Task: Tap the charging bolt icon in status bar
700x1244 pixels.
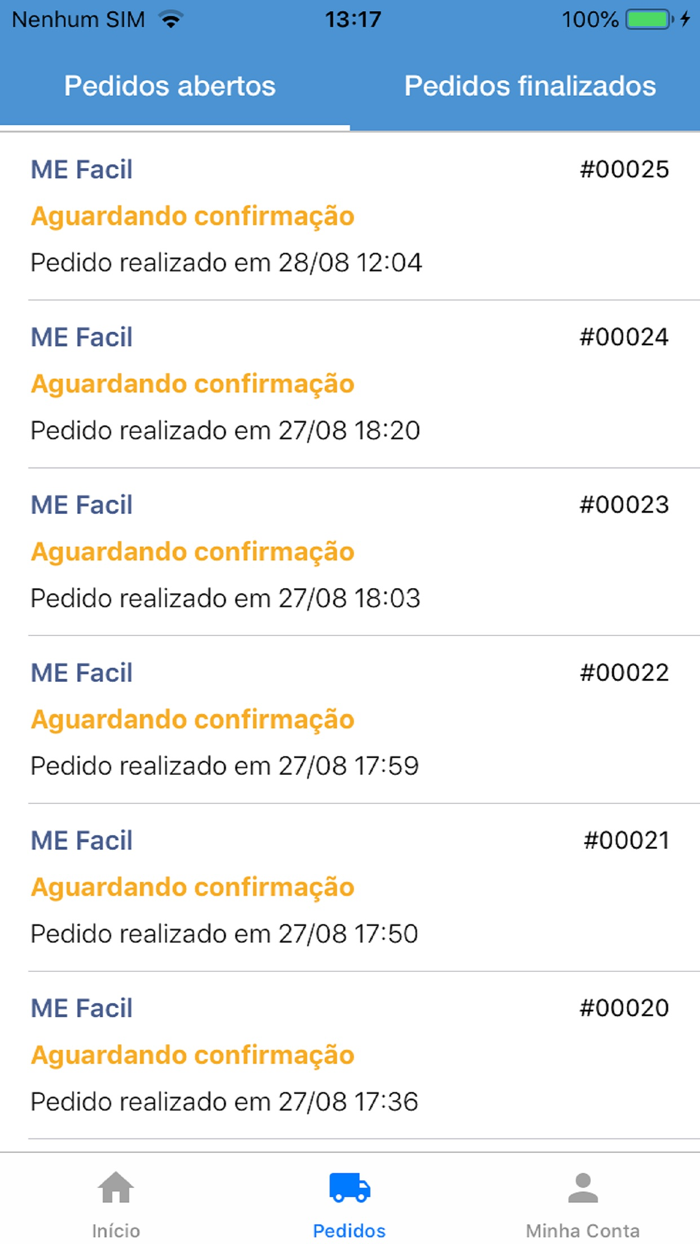Action: [687, 18]
